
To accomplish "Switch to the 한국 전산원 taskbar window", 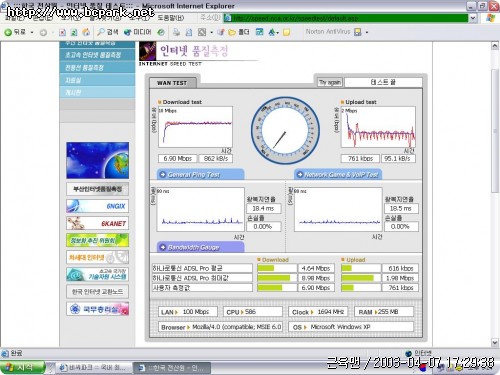I will click(172, 368).
